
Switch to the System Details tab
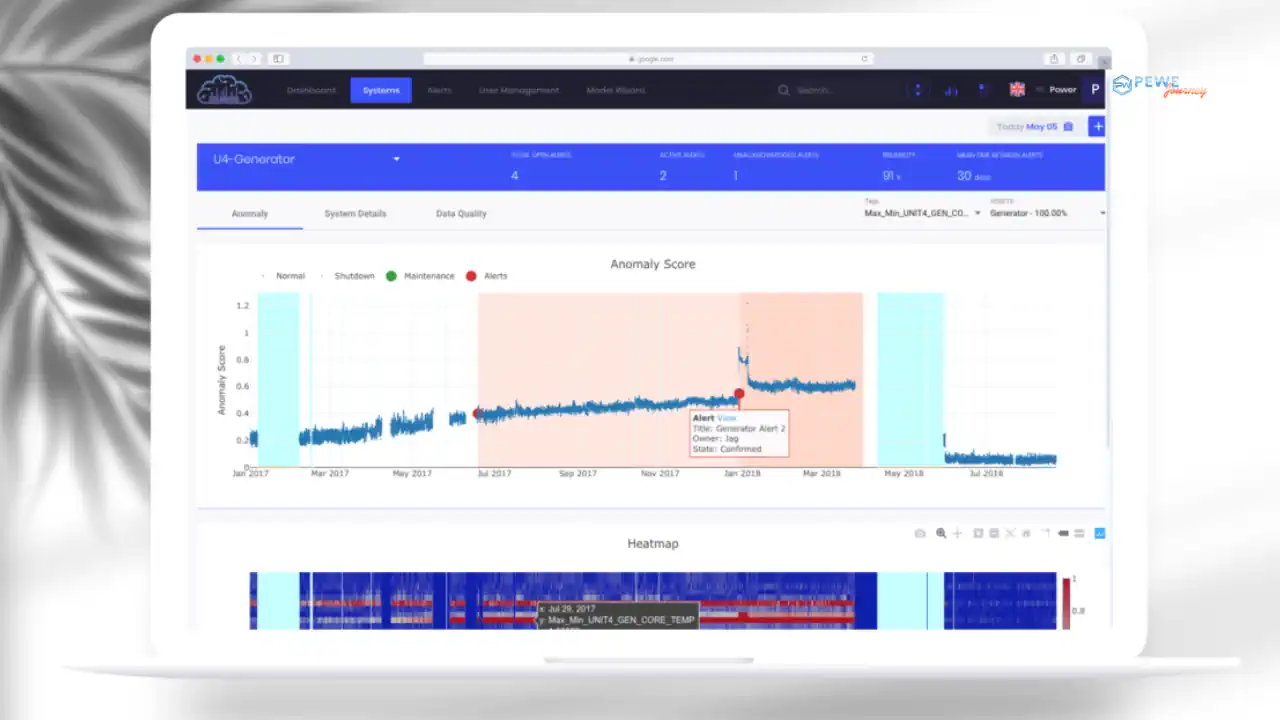pyautogui.click(x=355, y=213)
